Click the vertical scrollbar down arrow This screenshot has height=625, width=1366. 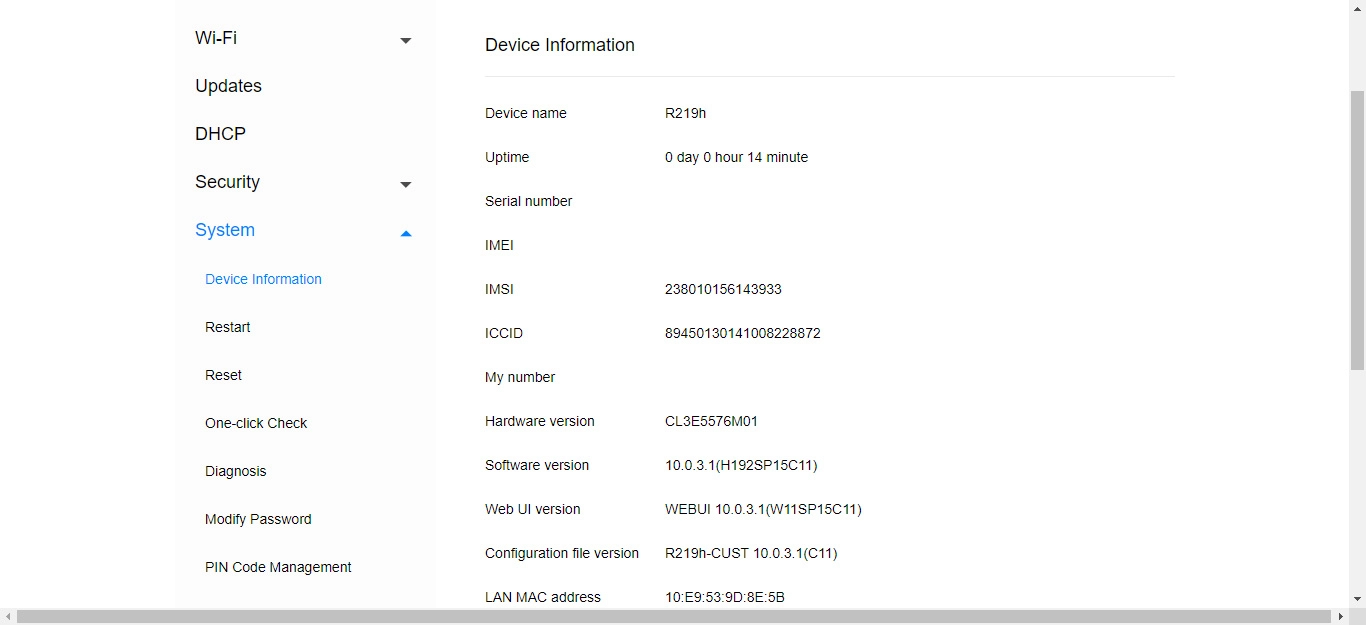[x=1357, y=599]
